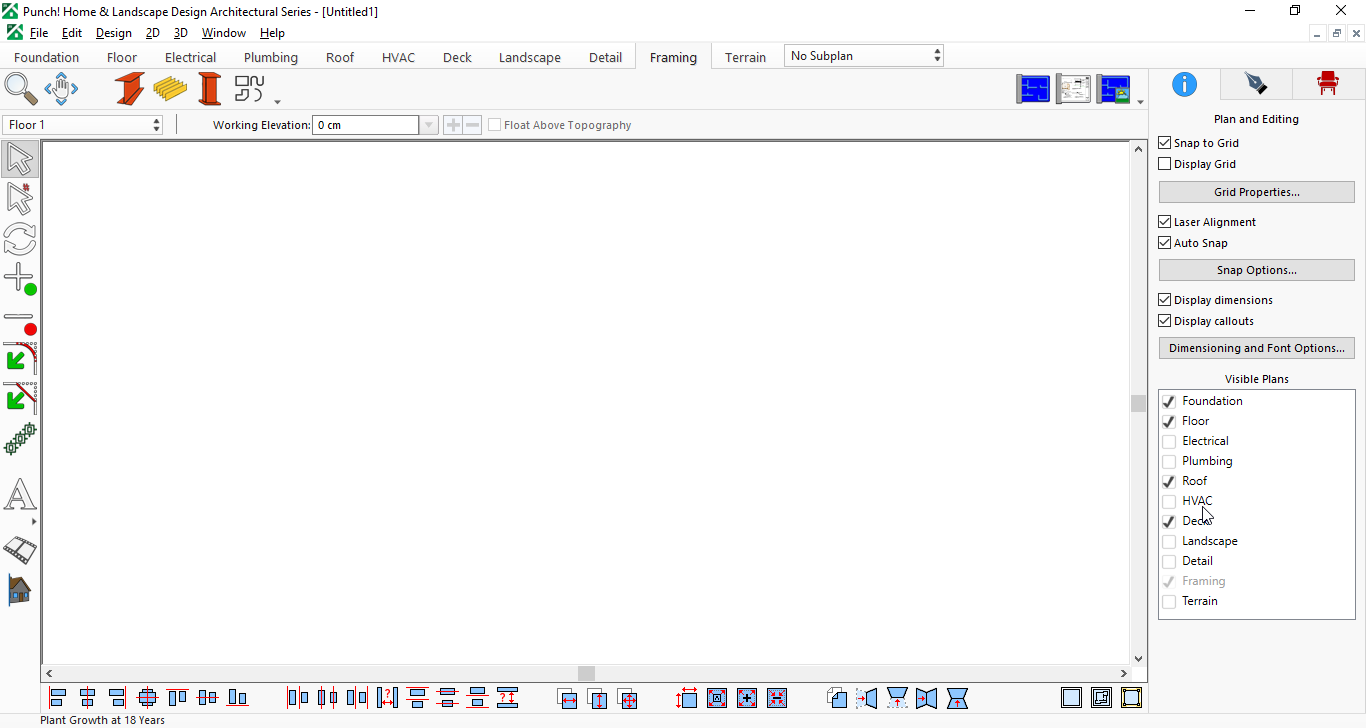The height and width of the screenshot is (728, 1366).
Task: Click the green chain path tool
Action: [20, 439]
